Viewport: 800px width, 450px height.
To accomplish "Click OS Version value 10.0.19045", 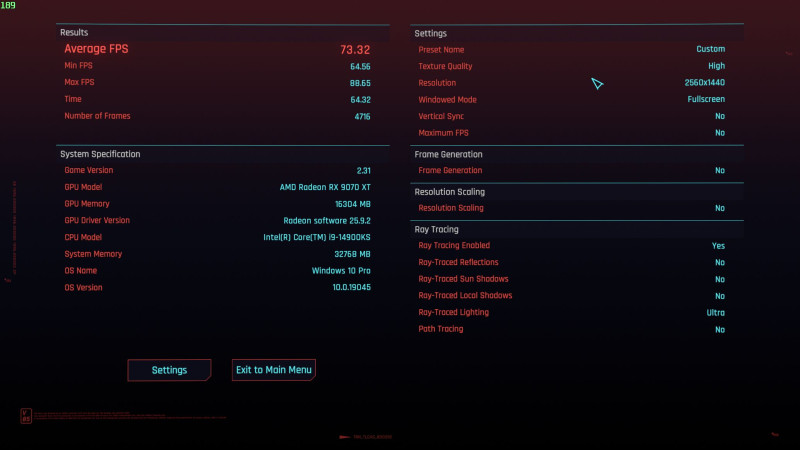I will point(352,287).
